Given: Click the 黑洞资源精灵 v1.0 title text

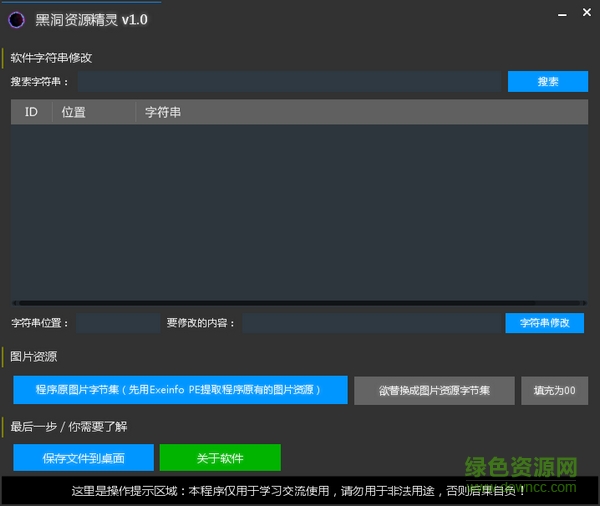Looking at the screenshot, I should (91, 20).
